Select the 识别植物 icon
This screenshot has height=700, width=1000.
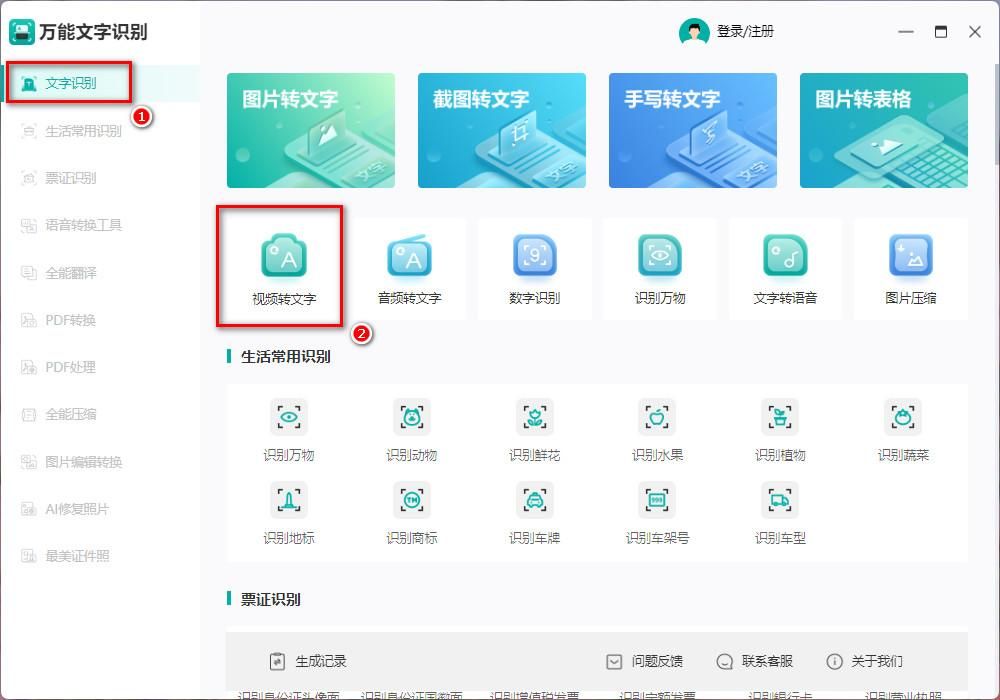pos(780,430)
